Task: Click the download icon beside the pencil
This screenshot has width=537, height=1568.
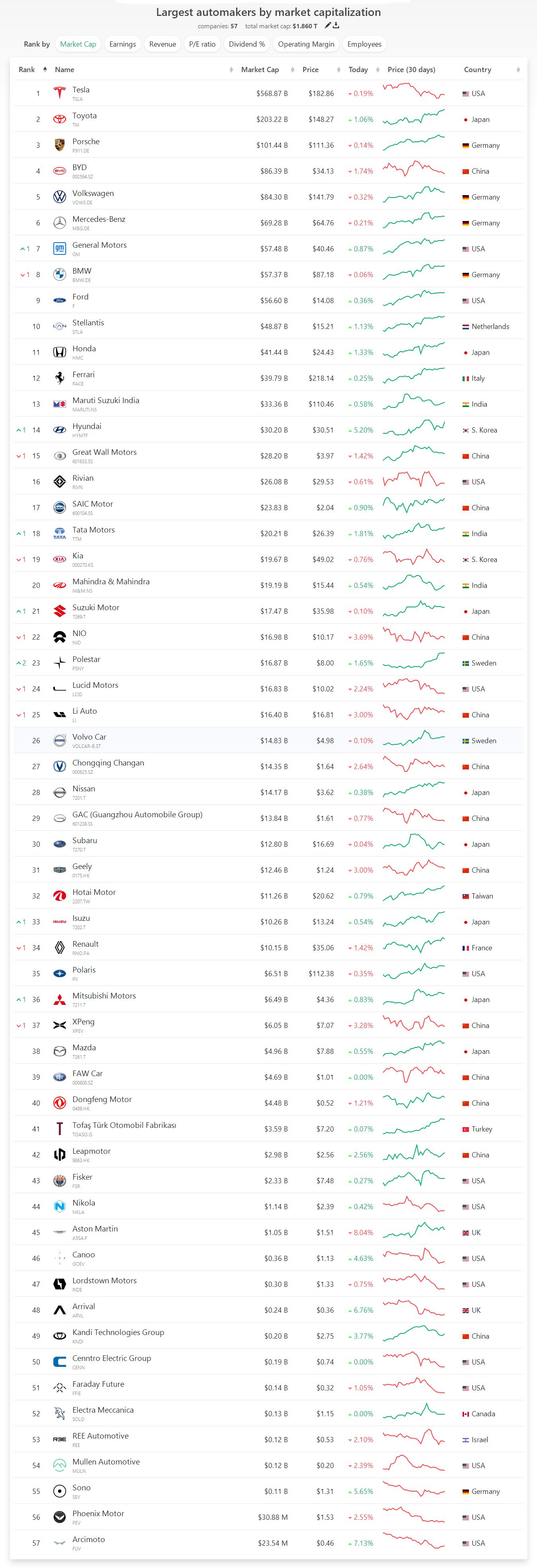Action: coord(336,25)
